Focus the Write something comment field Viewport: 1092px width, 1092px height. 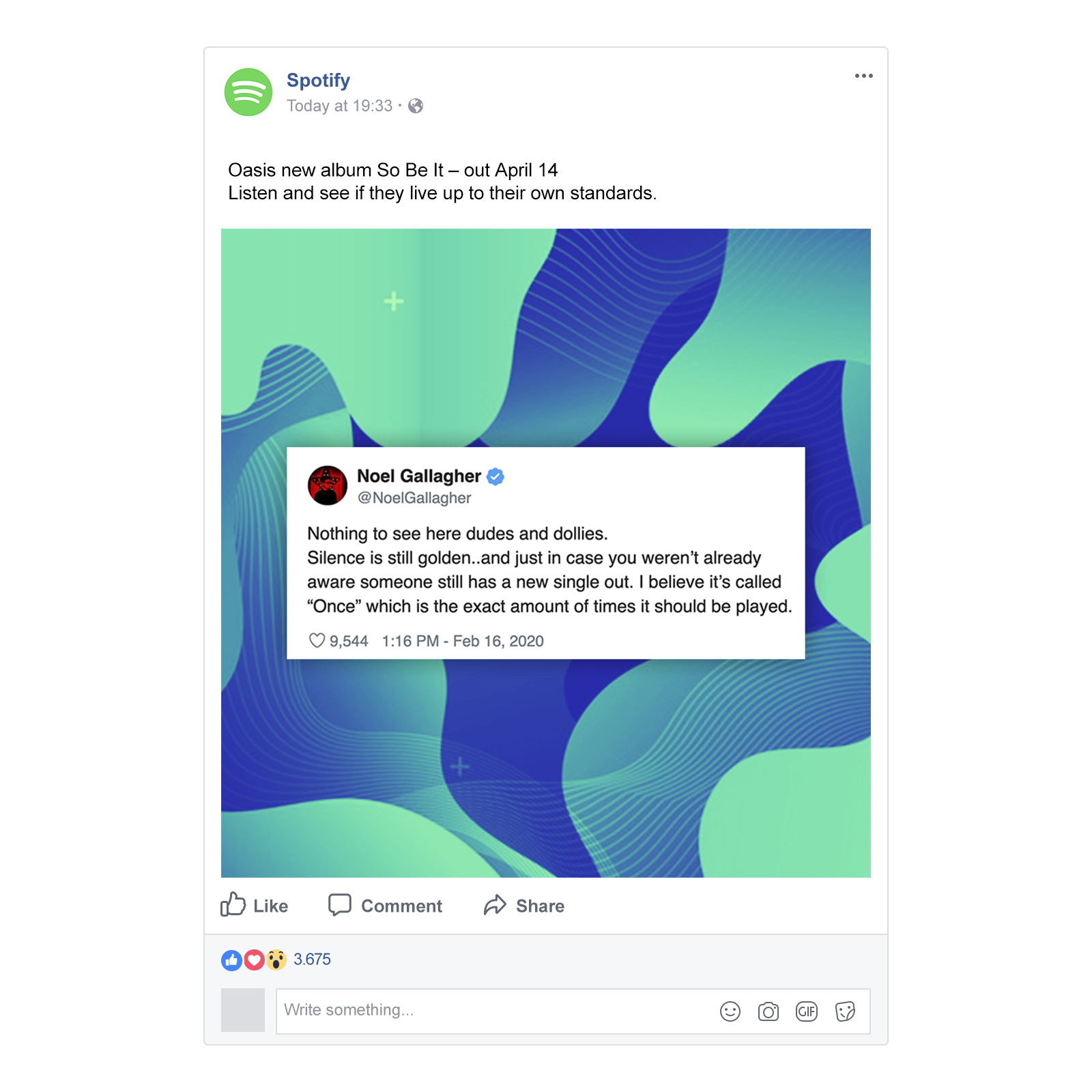pyautogui.click(x=491, y=1011)
